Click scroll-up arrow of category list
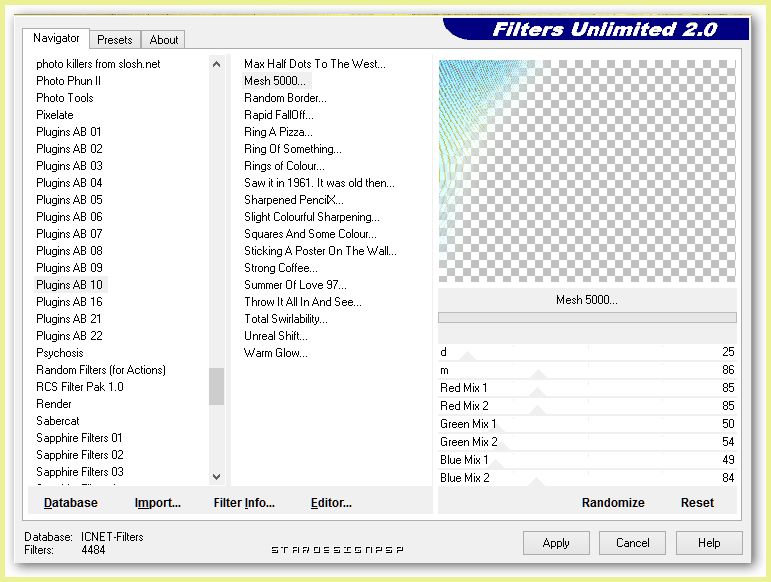This screenshot has height=582, width=771. (x=216, y=64)
